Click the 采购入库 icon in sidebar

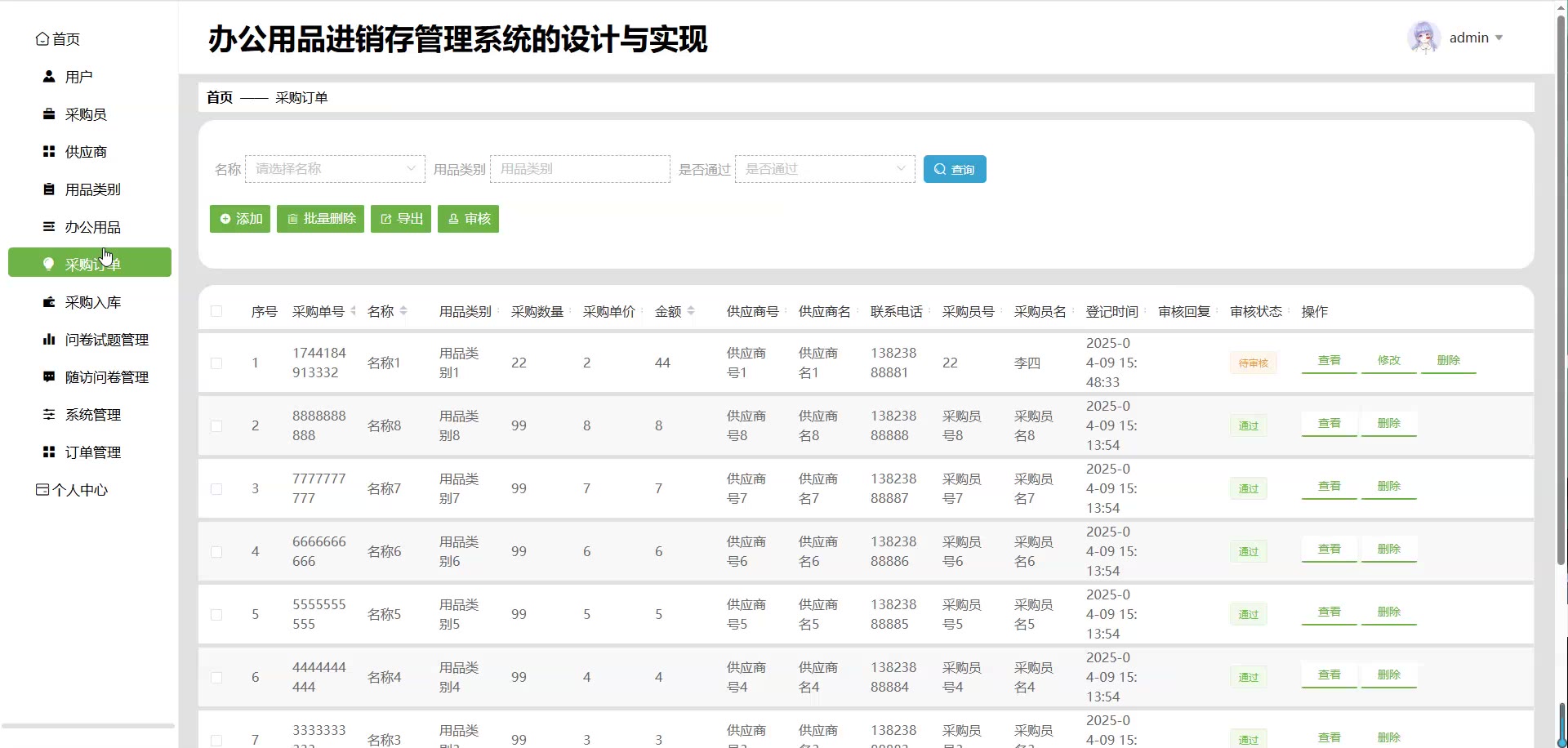click(49, 302)
